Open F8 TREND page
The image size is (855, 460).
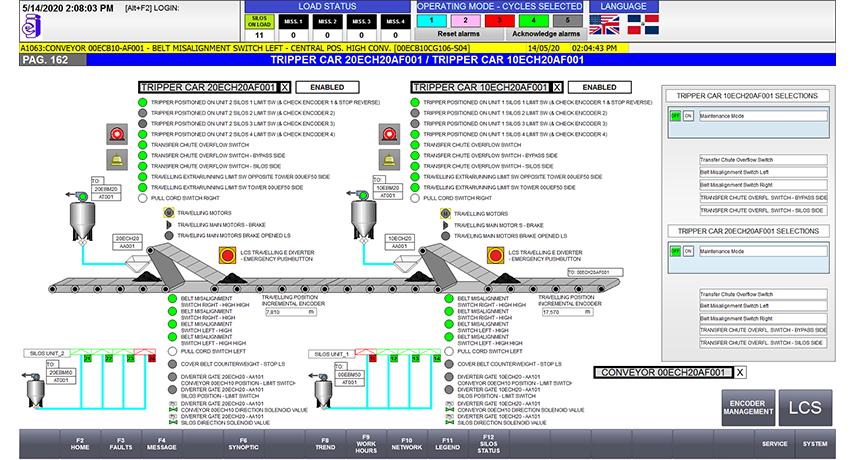[326, 444]
